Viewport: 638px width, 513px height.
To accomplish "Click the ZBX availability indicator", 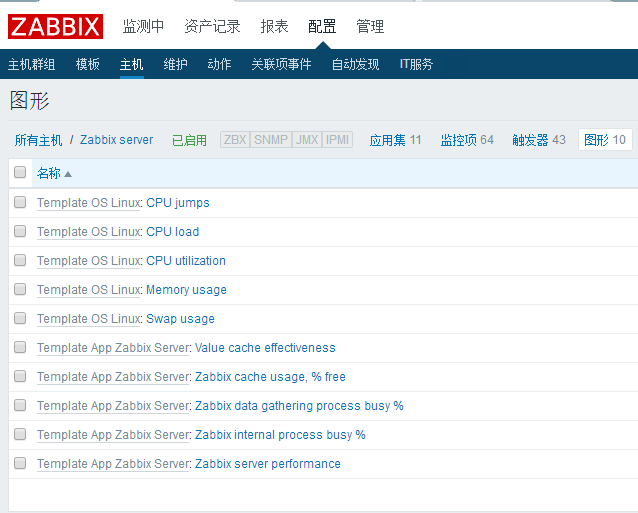I will tap(235, 140).
